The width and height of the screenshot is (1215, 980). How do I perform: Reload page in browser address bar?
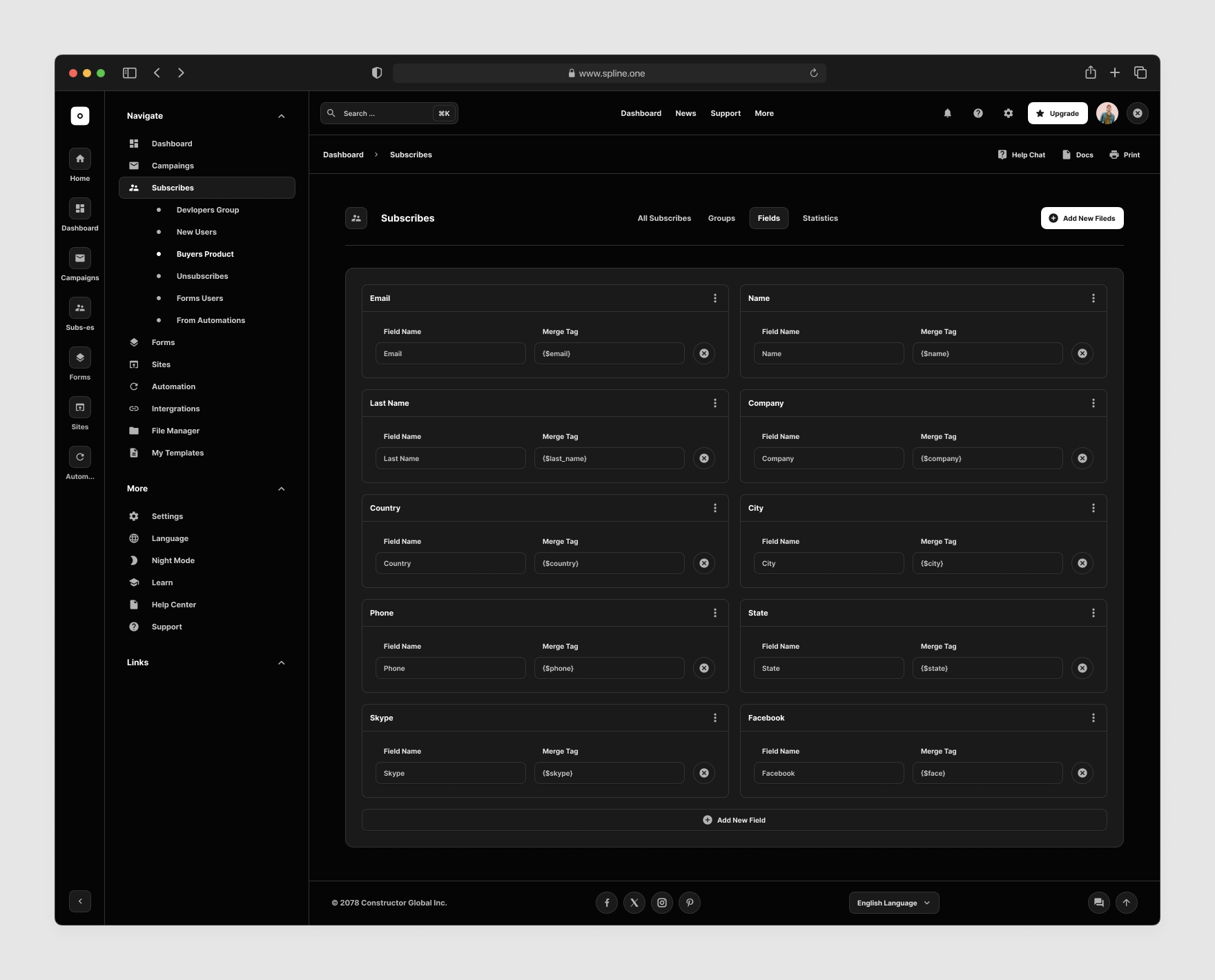[x=814, y=73]
